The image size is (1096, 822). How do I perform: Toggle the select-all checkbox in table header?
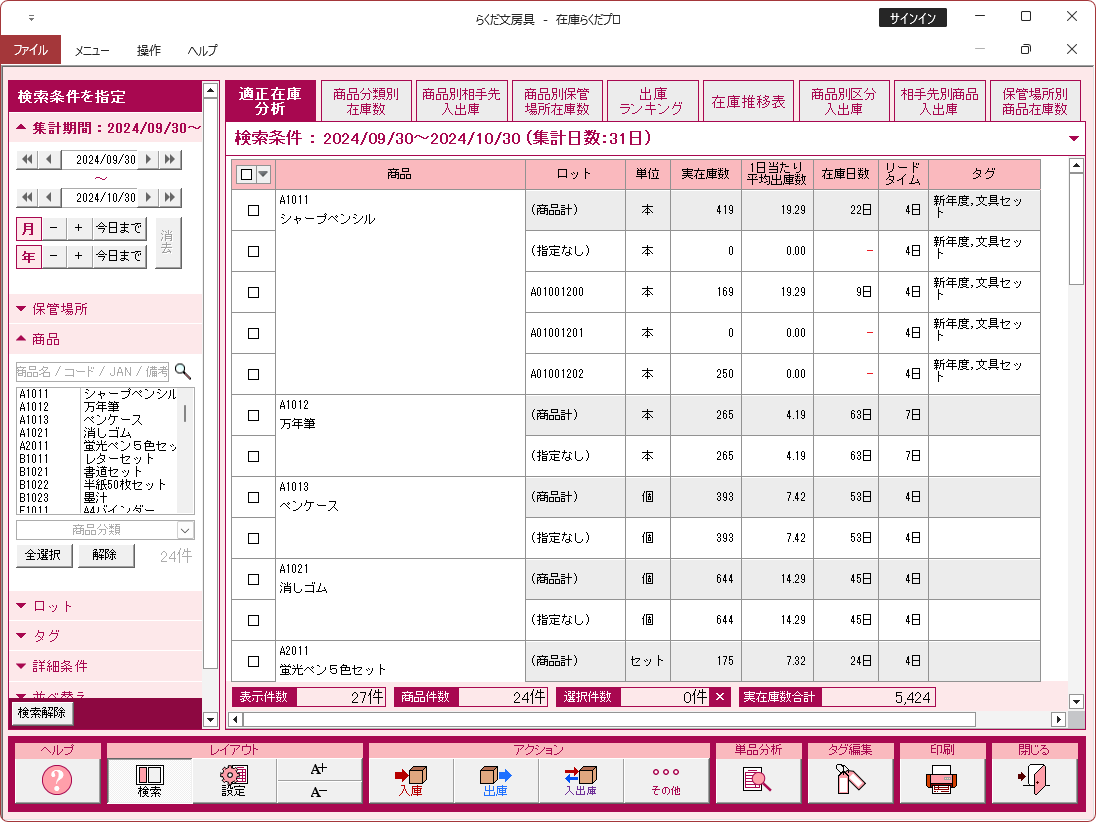tap(245, 172)
